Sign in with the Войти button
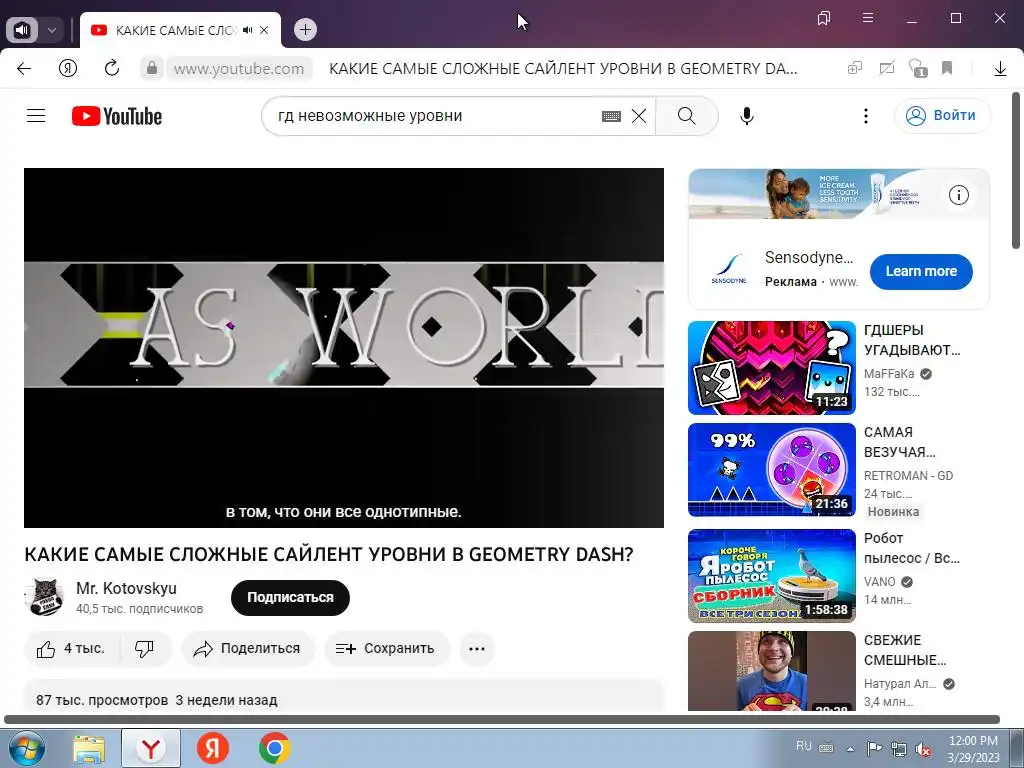This screenshot has width=1024, height=768. tap(942, 116)
